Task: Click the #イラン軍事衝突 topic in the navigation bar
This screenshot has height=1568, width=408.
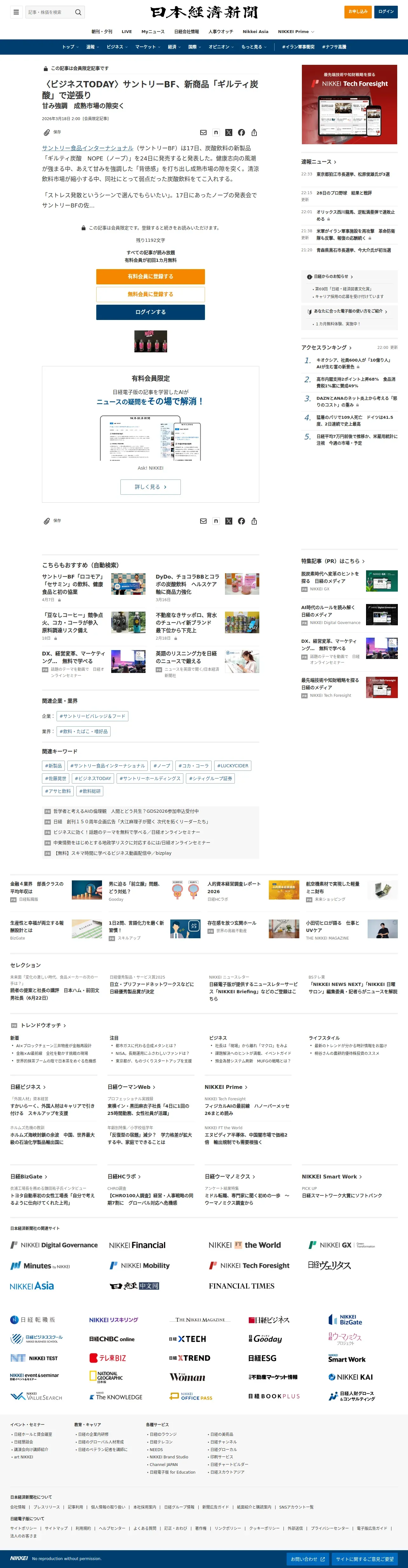Action: tap(298, 47)
